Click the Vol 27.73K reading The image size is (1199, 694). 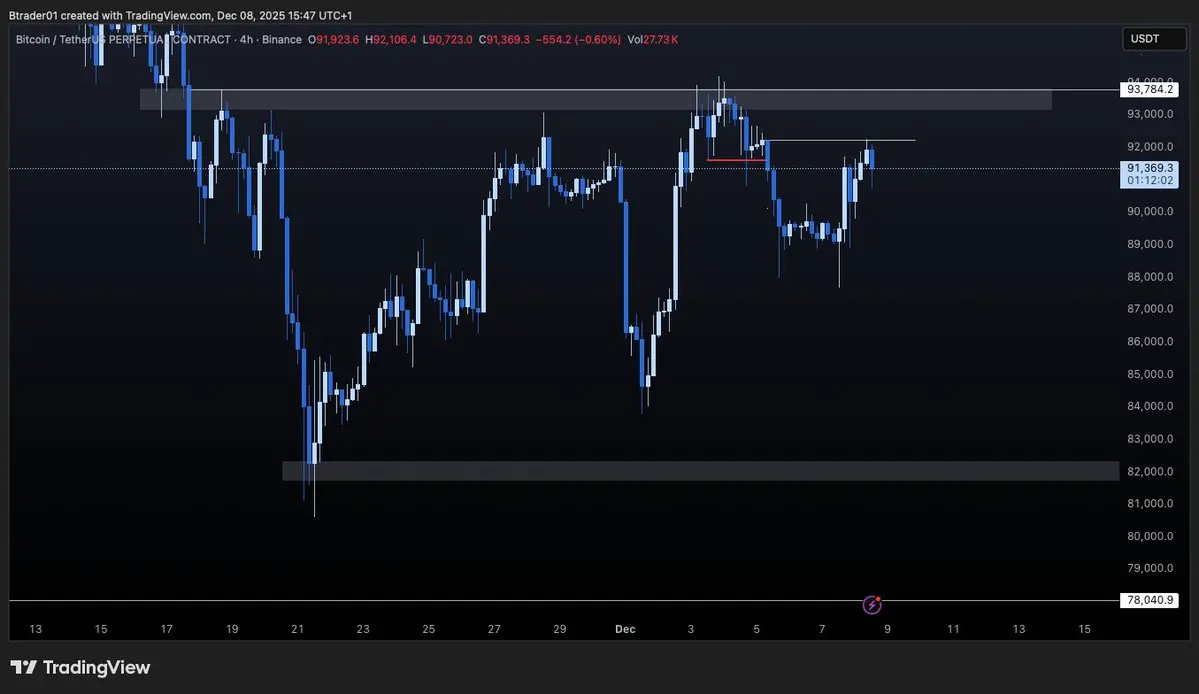tap(652, 40)
